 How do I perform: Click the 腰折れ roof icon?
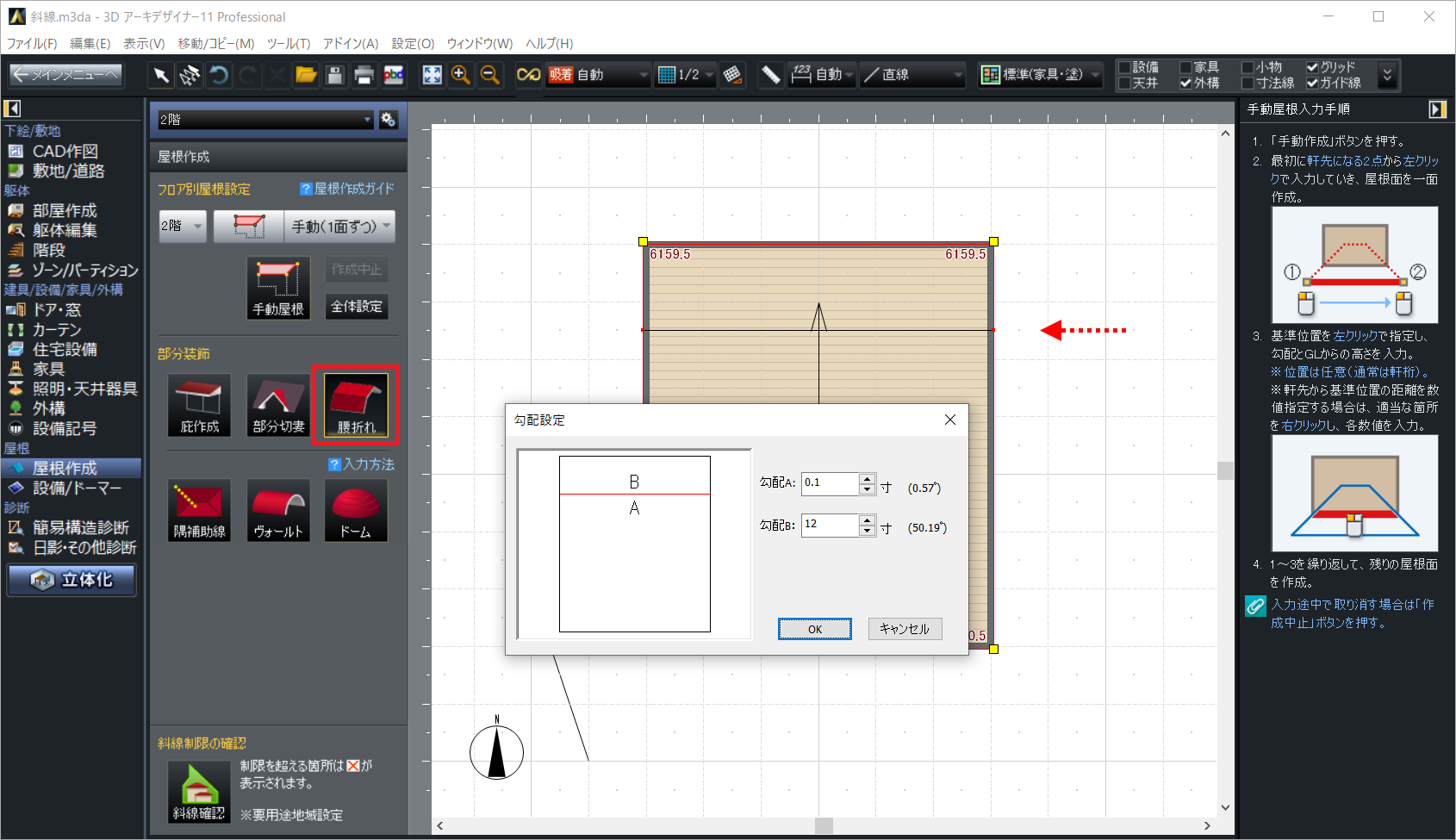tap(356, 403)
